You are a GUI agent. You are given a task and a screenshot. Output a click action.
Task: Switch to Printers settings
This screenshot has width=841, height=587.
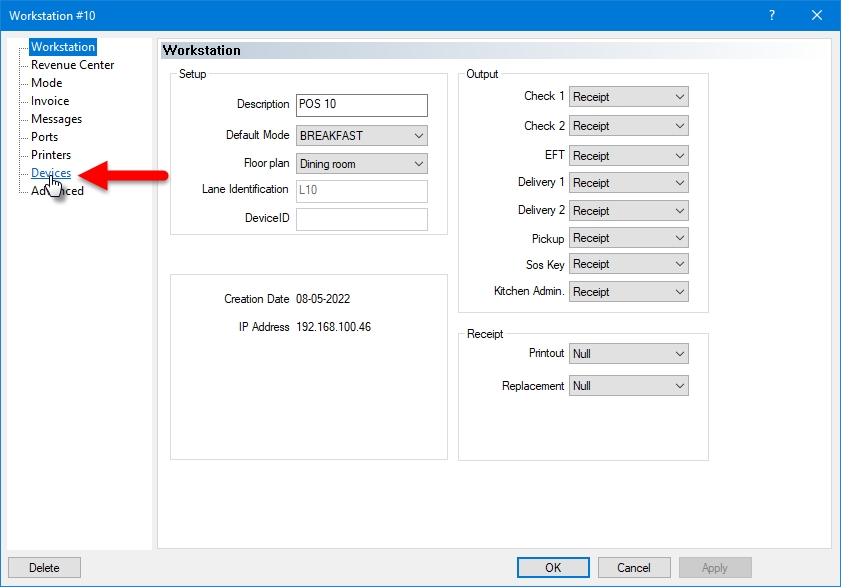click(x=51, y=155)
